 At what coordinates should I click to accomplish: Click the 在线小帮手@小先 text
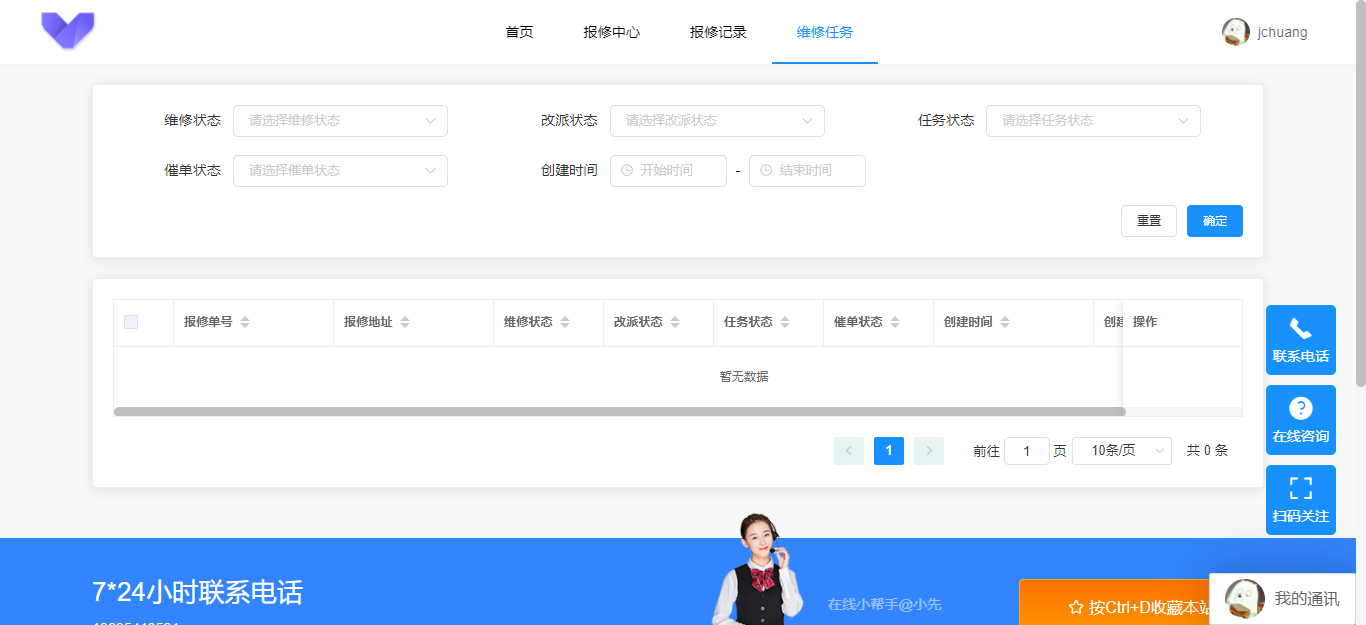pos(884,604)
